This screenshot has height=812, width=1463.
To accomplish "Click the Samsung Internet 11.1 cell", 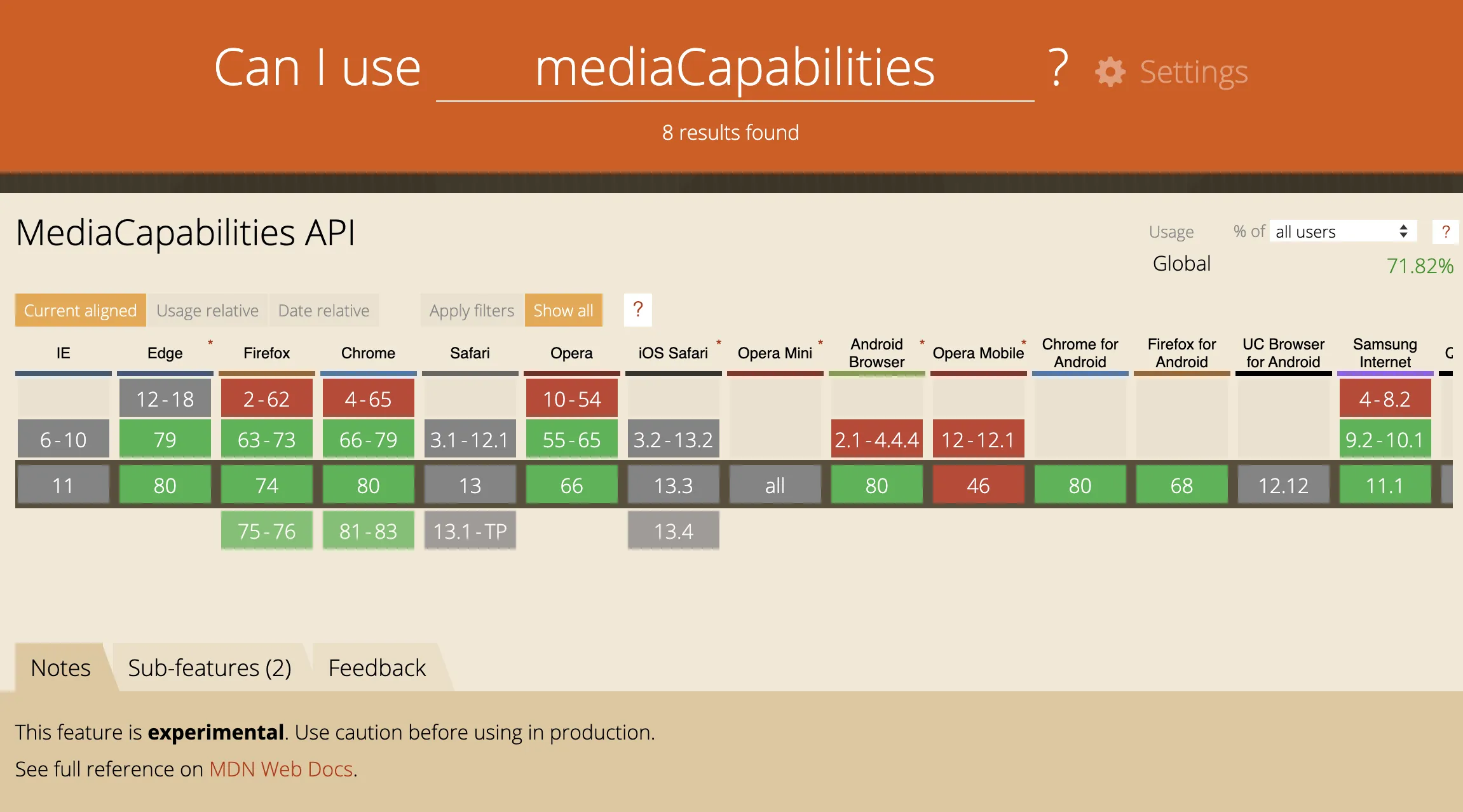I will pos(1385,485).
